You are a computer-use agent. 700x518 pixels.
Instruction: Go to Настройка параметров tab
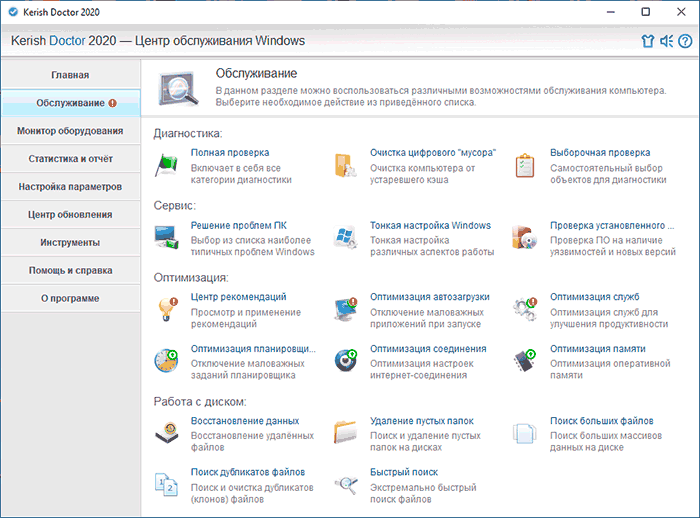[71, 187]
